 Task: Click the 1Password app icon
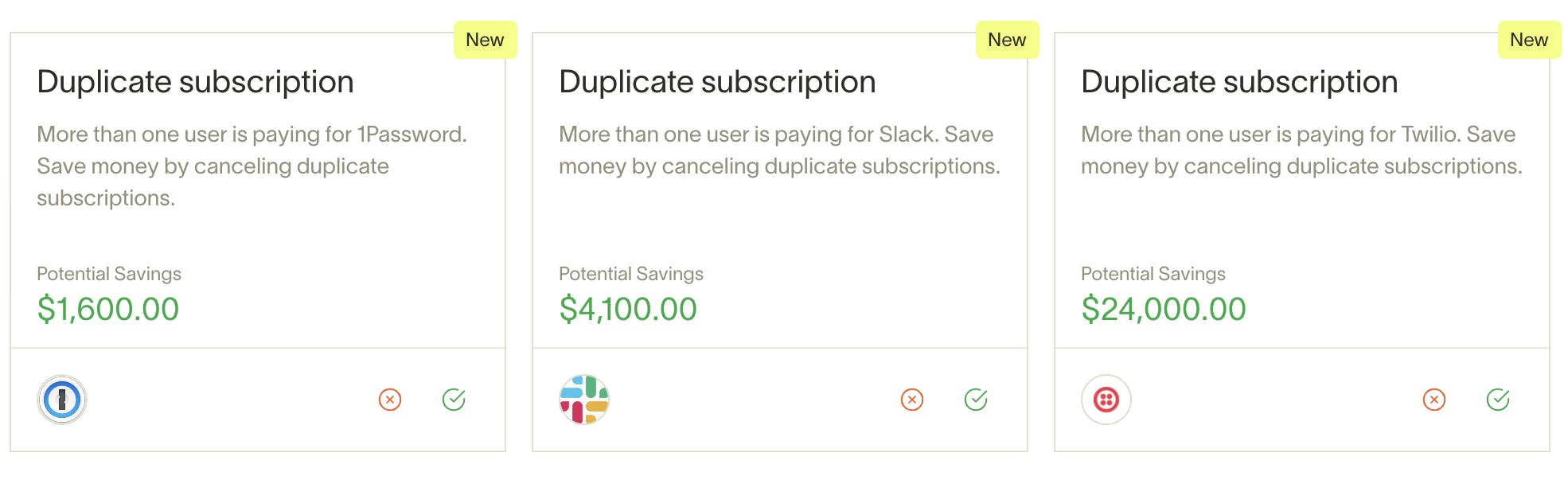pos(62,400)
